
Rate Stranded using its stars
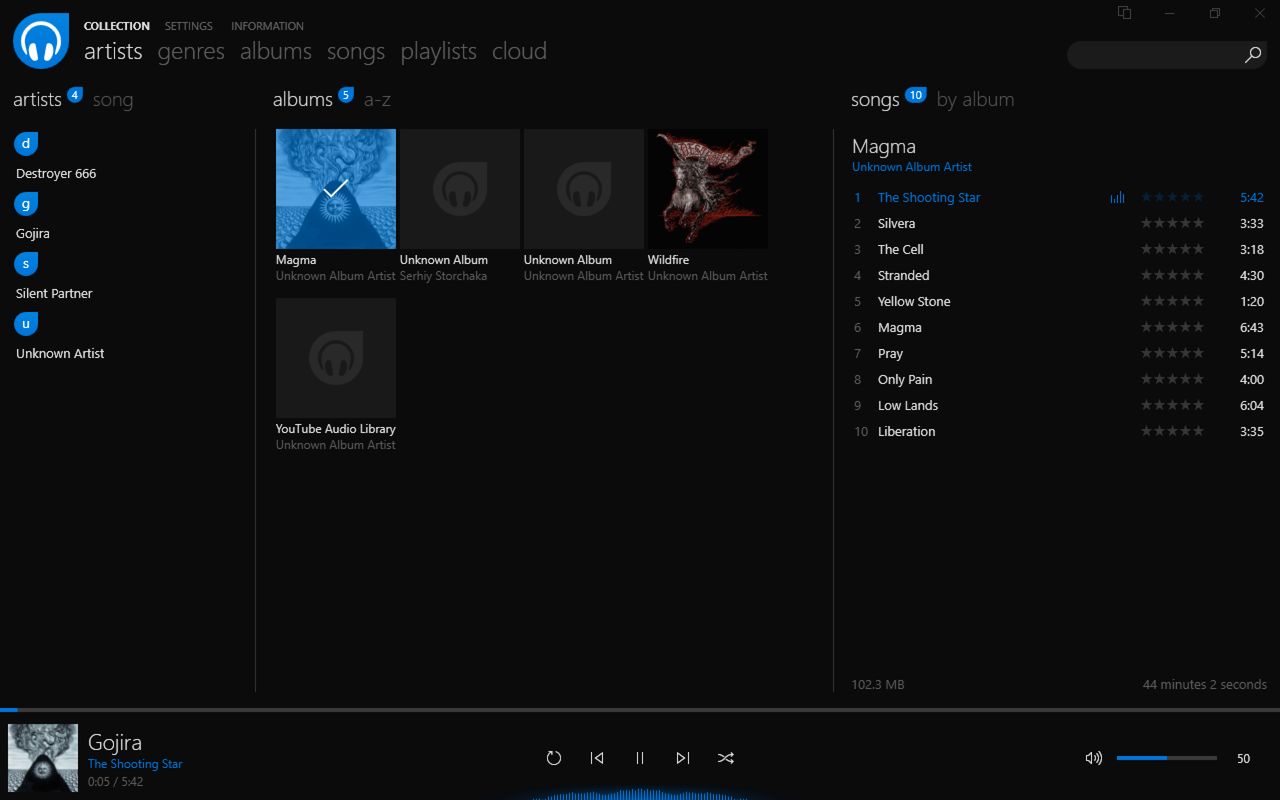[x=1172, y=276]
